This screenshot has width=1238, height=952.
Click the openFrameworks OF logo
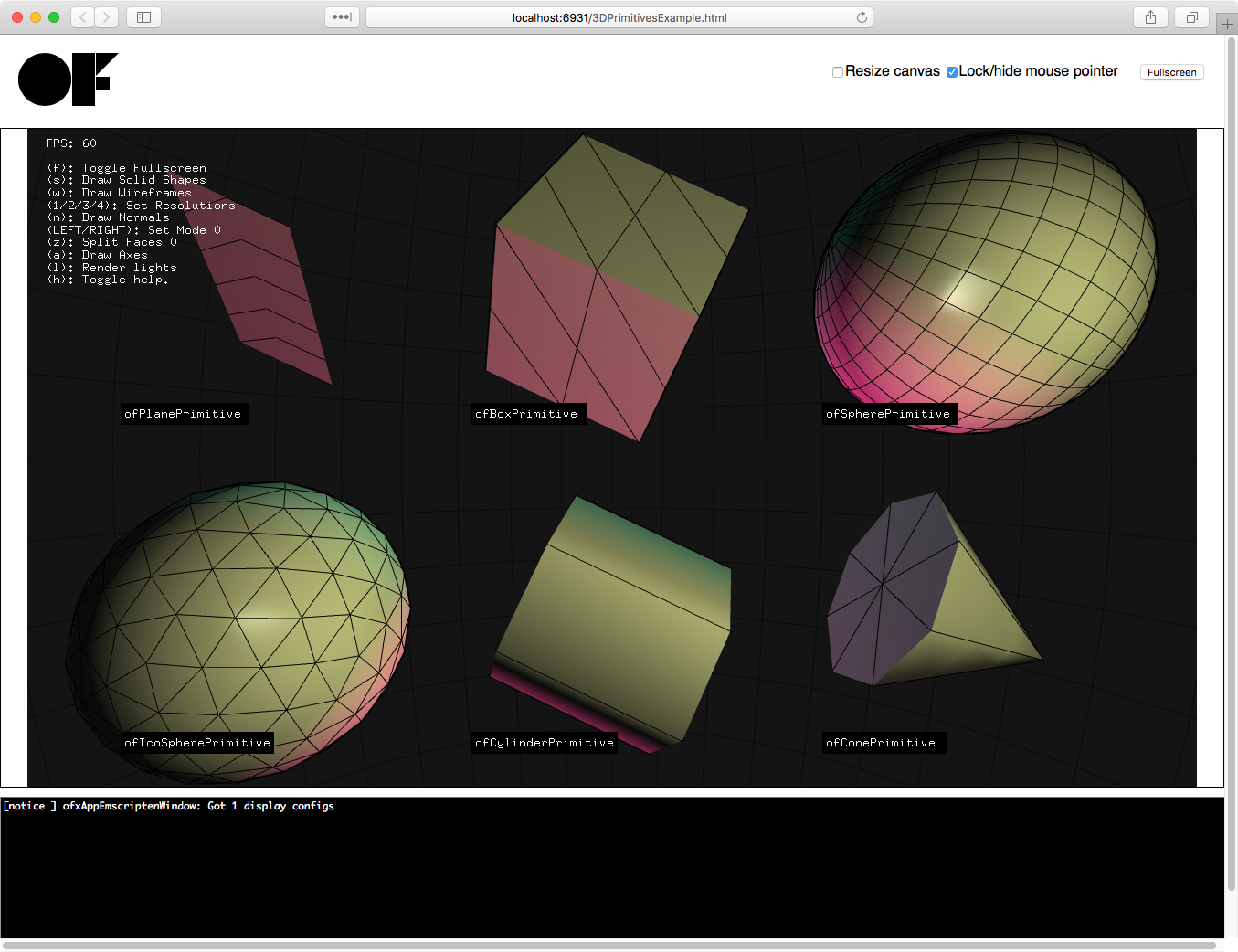pyautogui.click(x=69, y=79)
